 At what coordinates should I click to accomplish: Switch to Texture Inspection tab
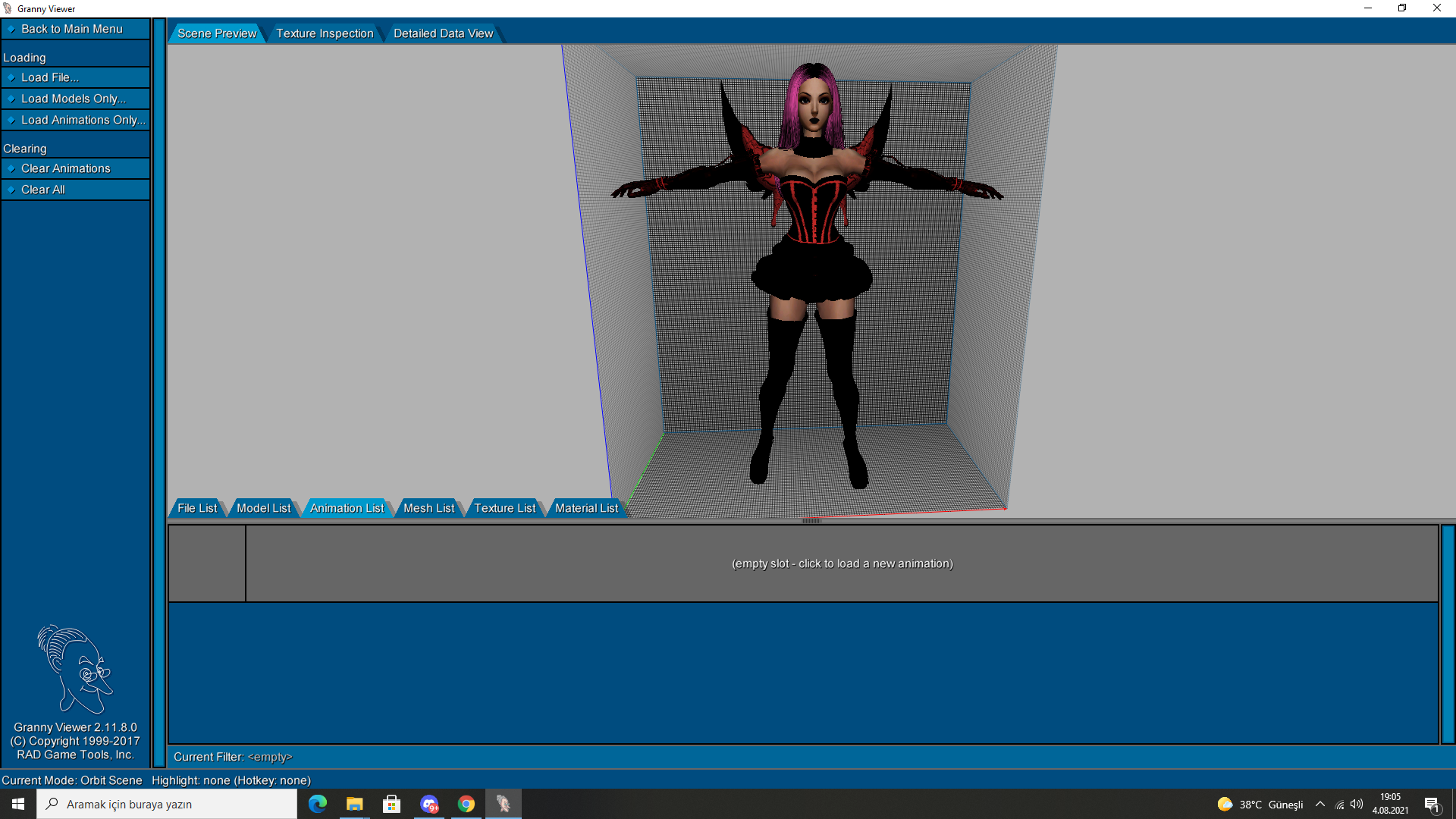tap(325, 33)
